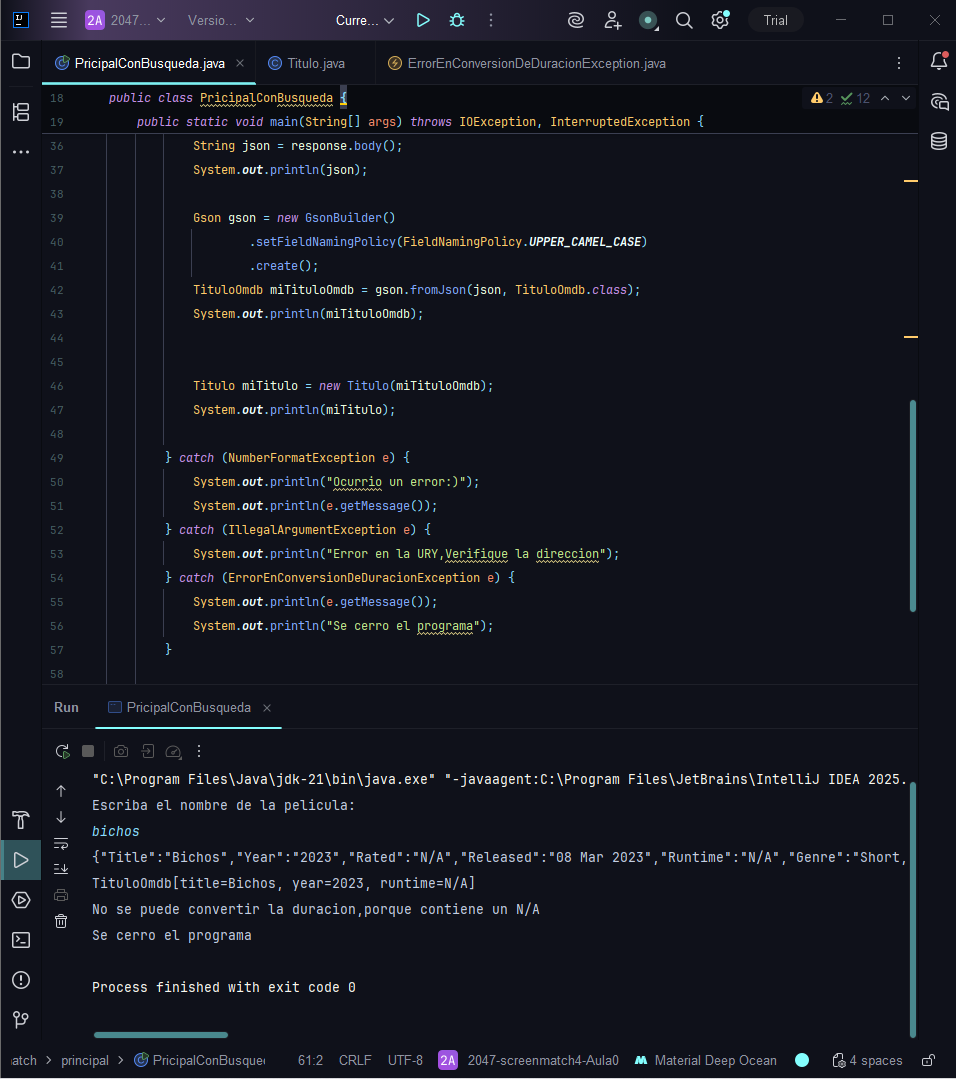The height and width of the screenshot is (1079, 956).
Task: Open the Services tool window
Action: pyautogui.click(x=21, y=899)
